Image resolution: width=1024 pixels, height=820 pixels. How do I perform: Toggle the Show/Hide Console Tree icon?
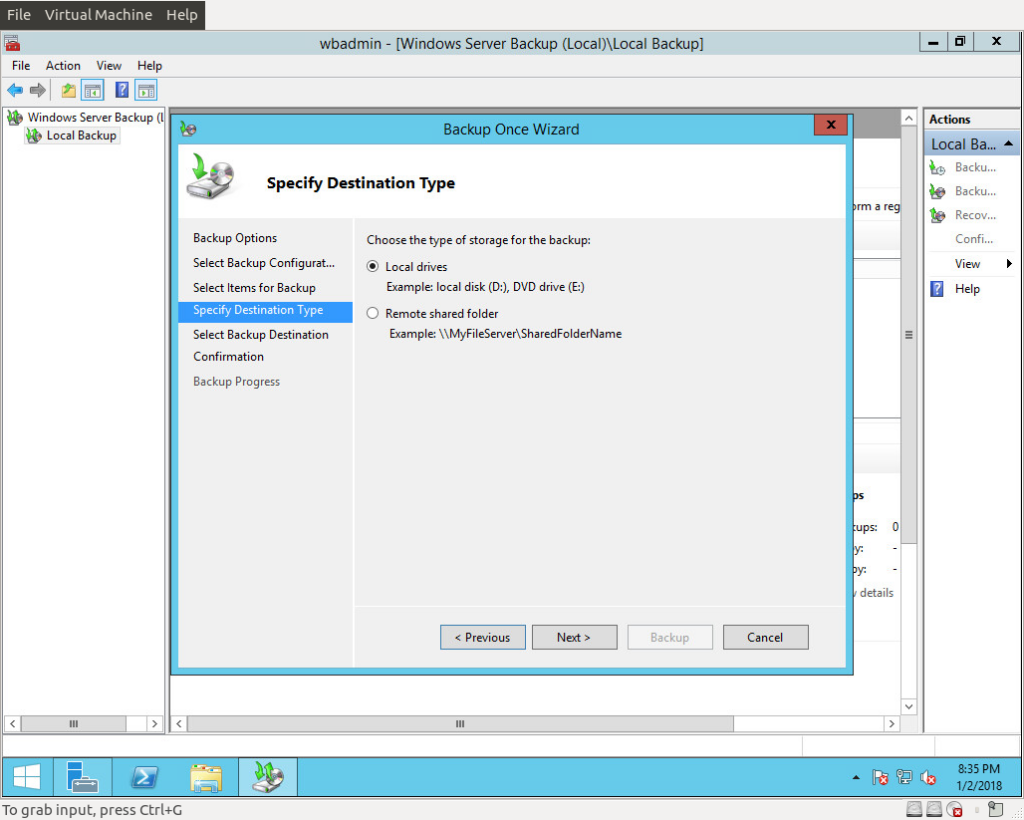(x=93, y=90)
